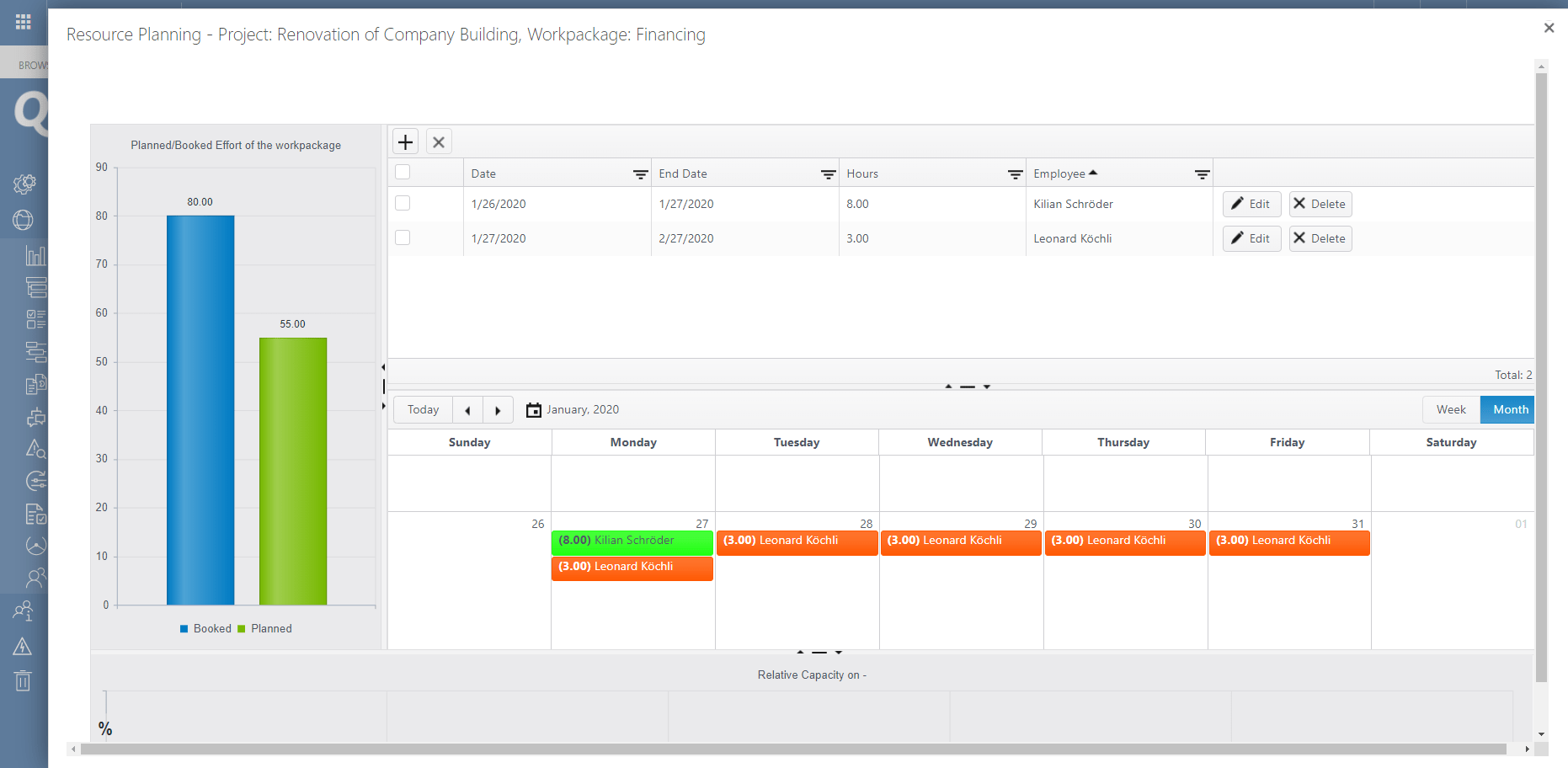Screen dimensions: 1568x768
Task: Click the X cancel icon in grid toolbar
Action: tap(439, 141)
